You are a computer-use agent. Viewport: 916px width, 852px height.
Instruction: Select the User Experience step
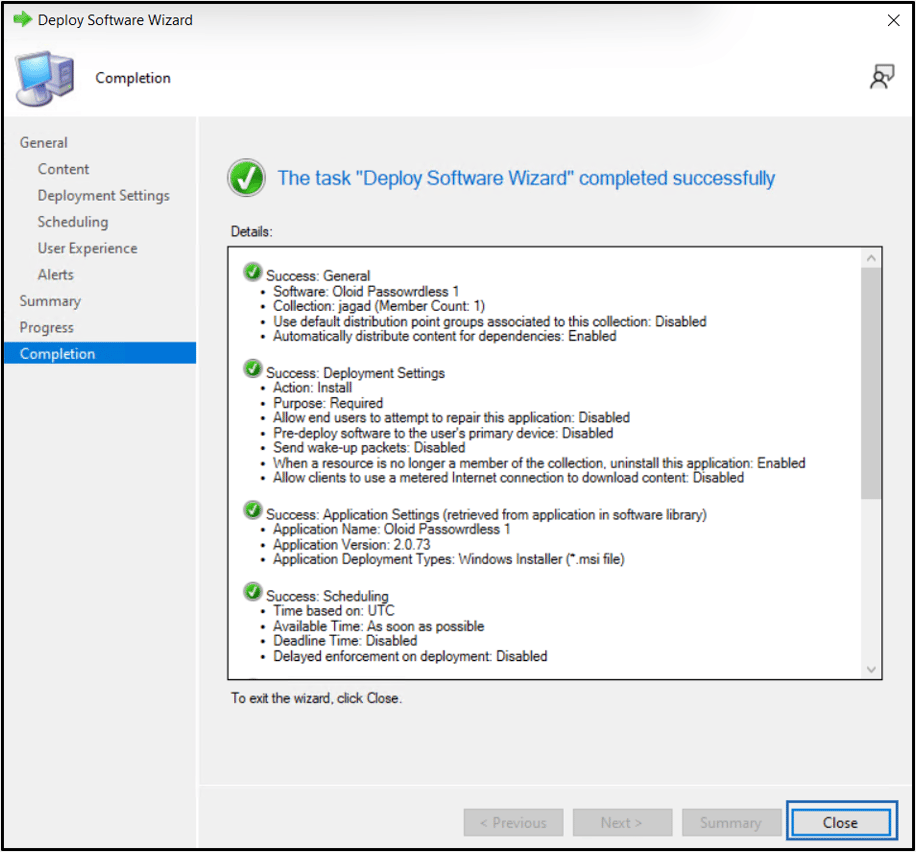click(x=87, y=248)
